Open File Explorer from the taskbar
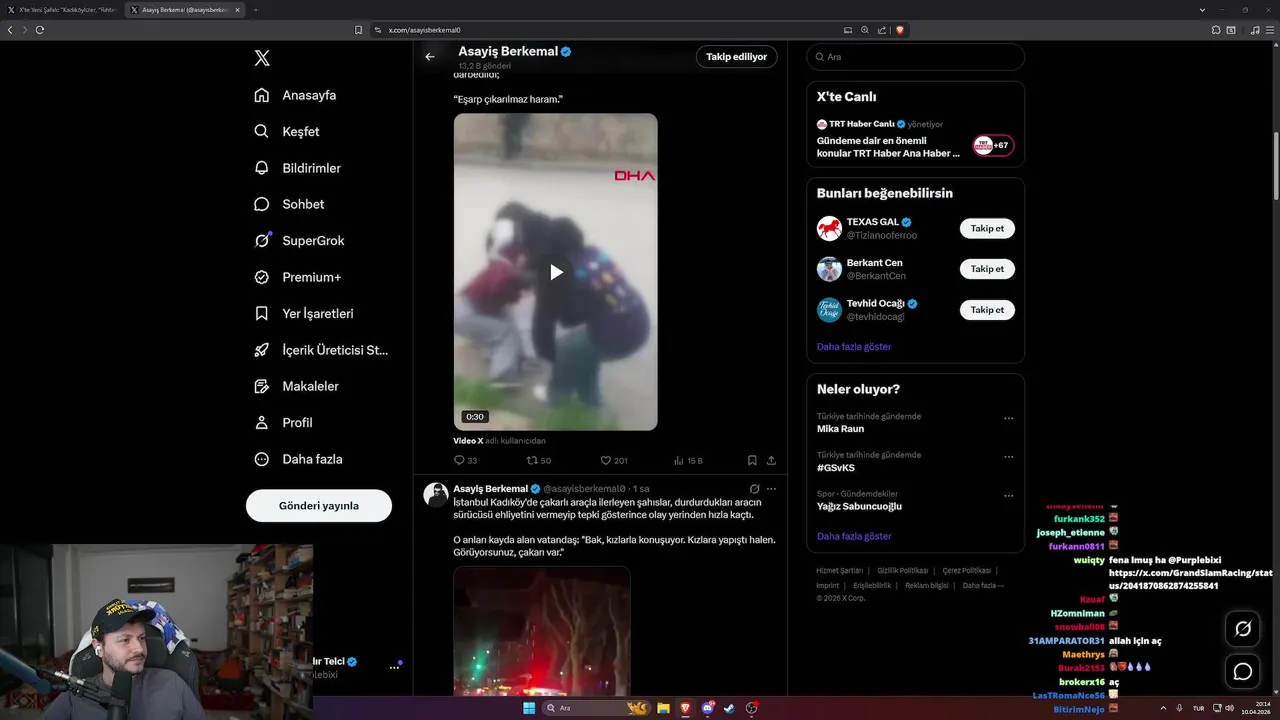 tap(663, 708)
